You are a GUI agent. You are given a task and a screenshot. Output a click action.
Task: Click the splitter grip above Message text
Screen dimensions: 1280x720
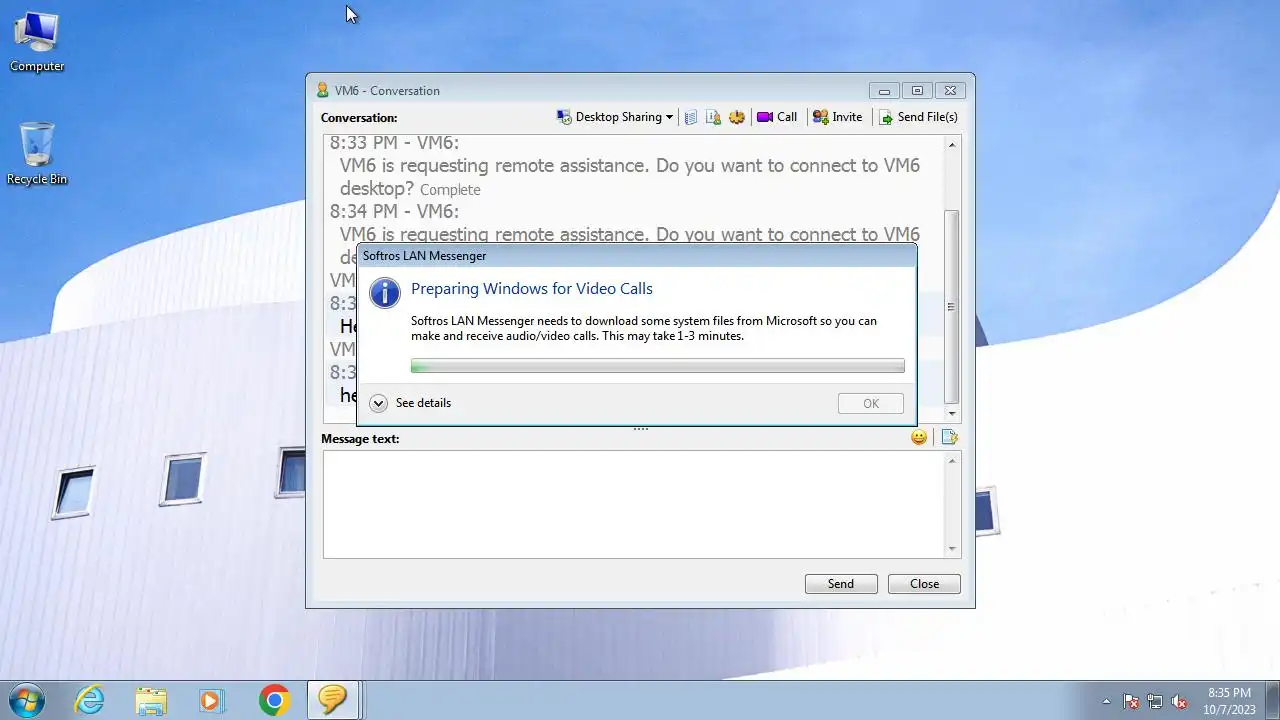pyautogui.click(x=641, y=429)
